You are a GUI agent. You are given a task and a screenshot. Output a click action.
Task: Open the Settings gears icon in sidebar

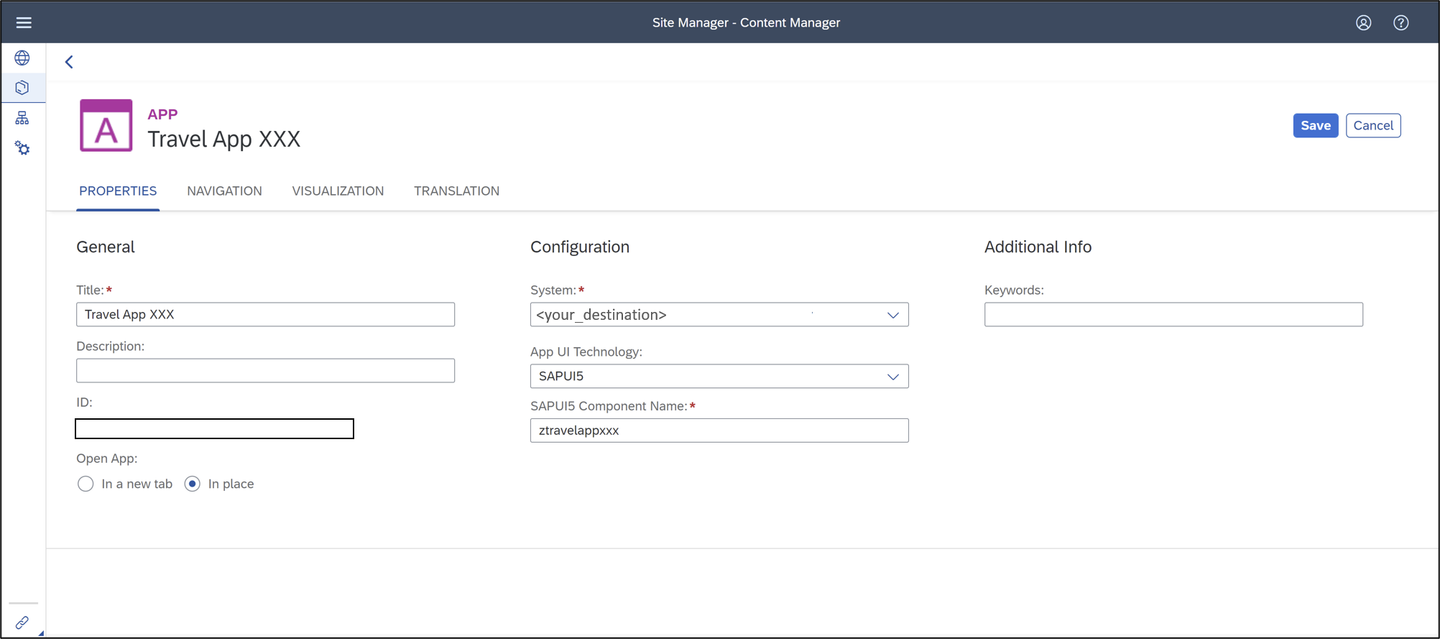pos(22,148)
